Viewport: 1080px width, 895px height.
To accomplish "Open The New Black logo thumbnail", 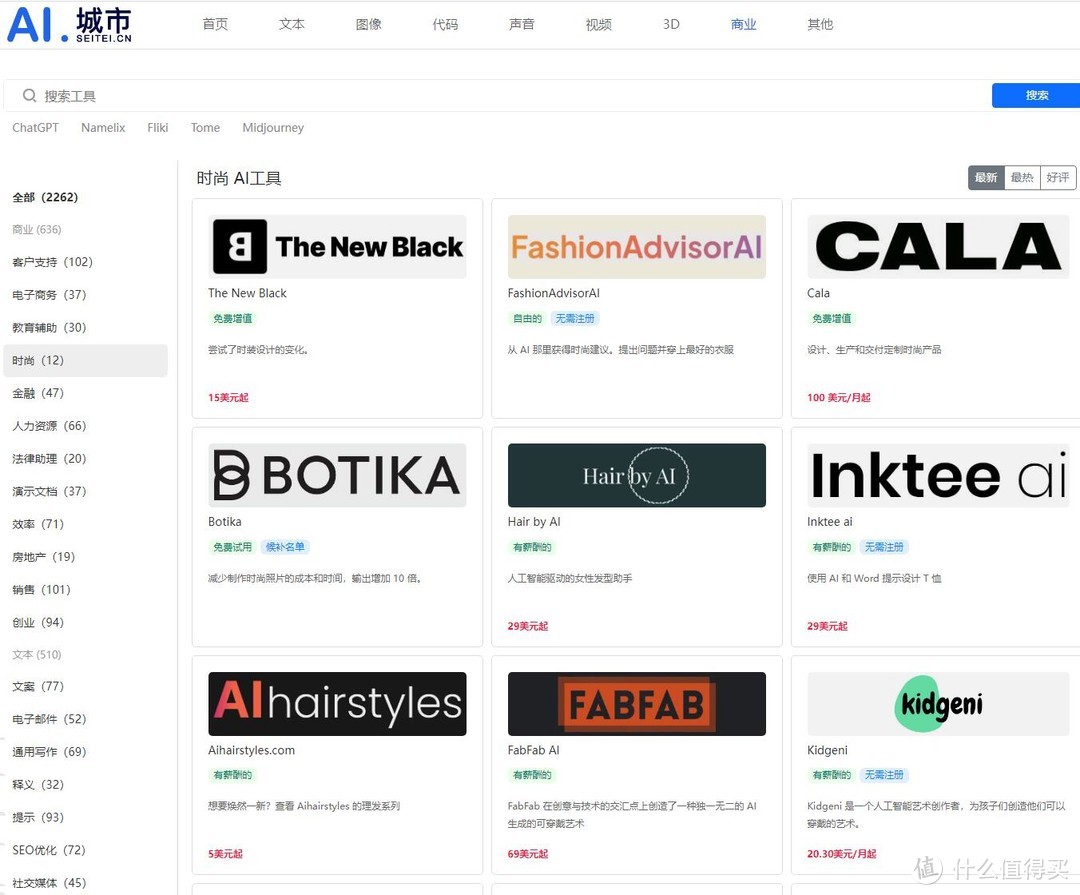I will (x=337, y=247).
